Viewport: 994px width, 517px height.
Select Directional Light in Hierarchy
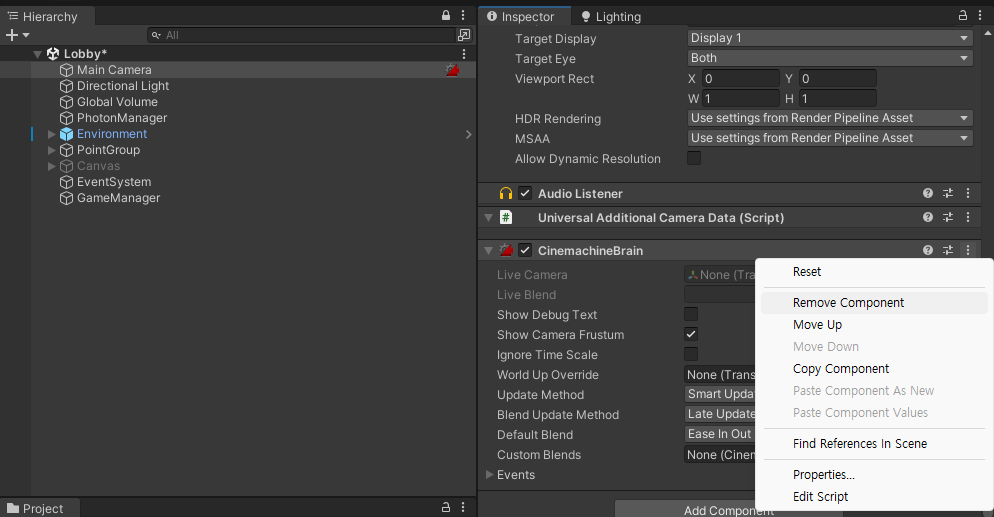pos(123,86)
